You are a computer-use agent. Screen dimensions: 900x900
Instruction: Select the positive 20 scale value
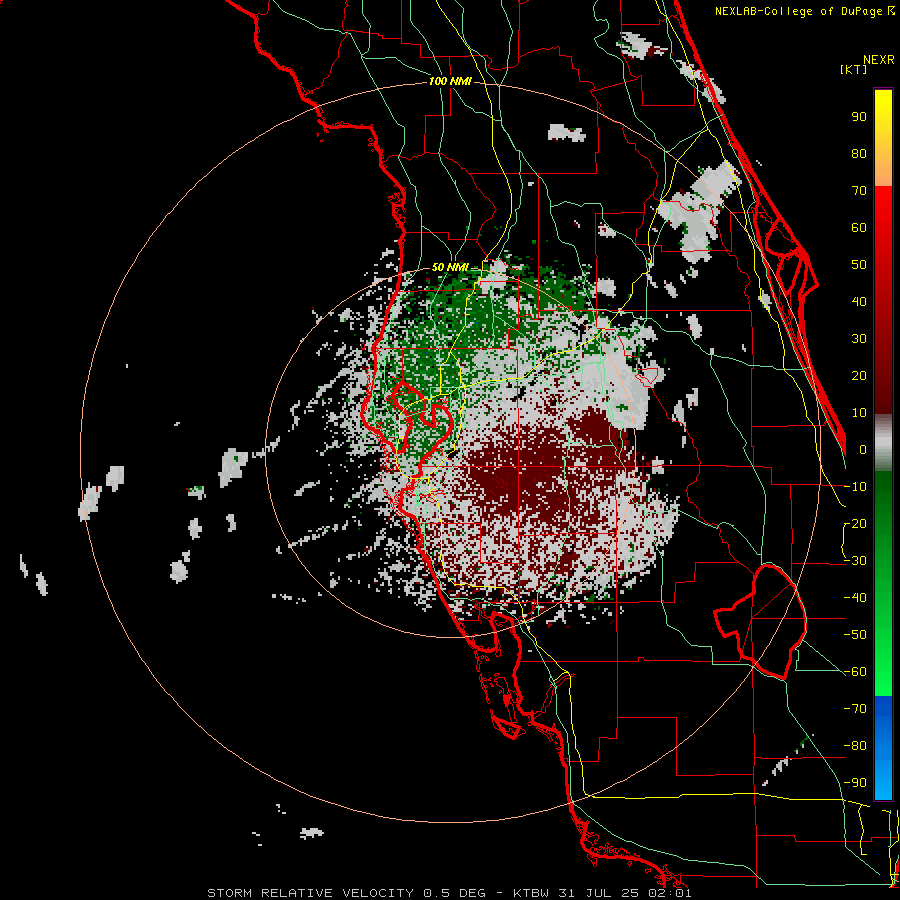tap(859, 376)
